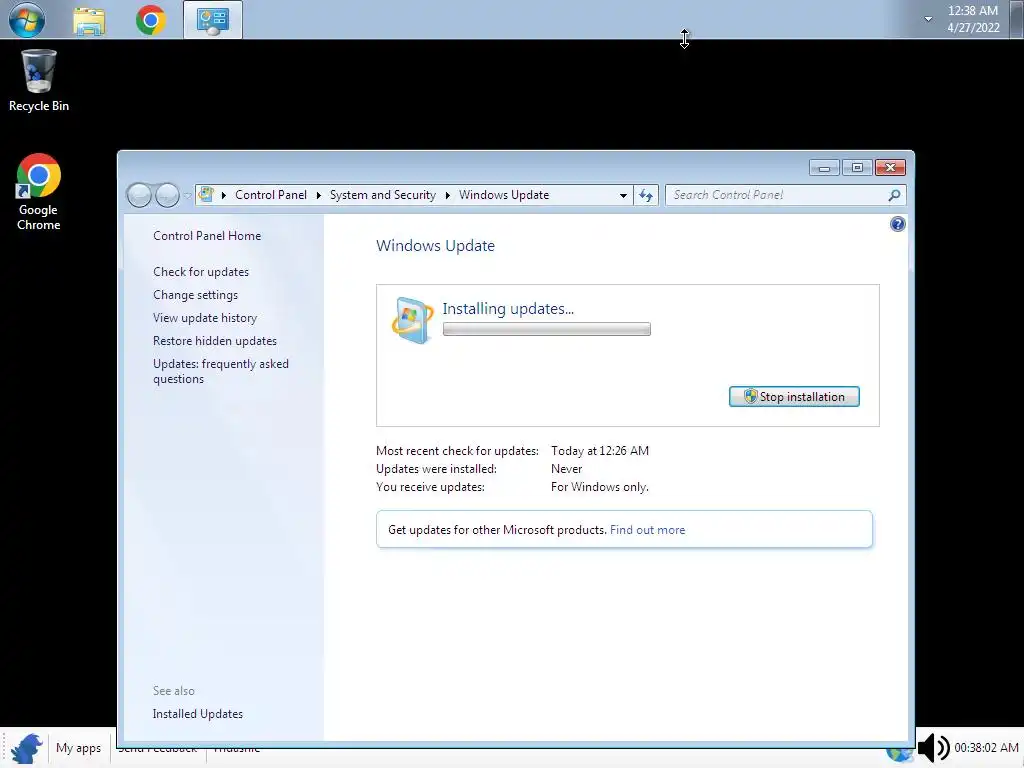This screenshot has width=1024, height=768.
Task: Click 'Installing updates...' status text
Action: pos(508,308)
